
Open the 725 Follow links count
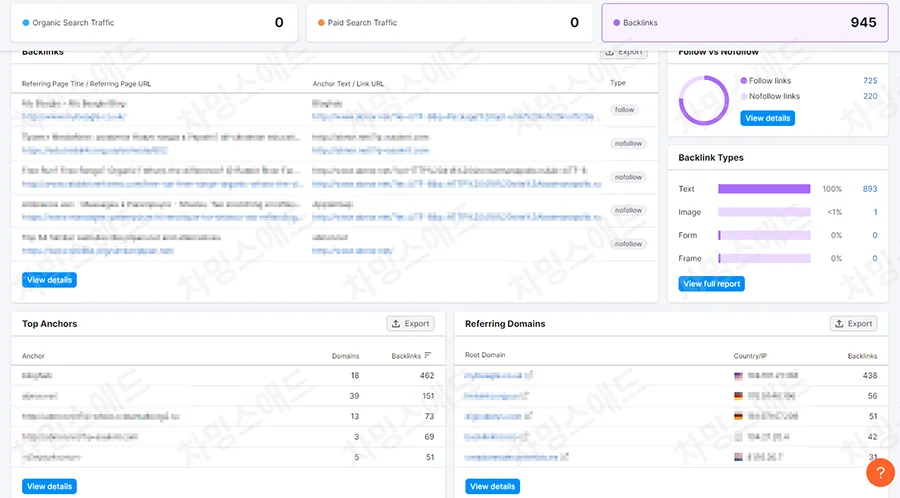pos(870,81)
